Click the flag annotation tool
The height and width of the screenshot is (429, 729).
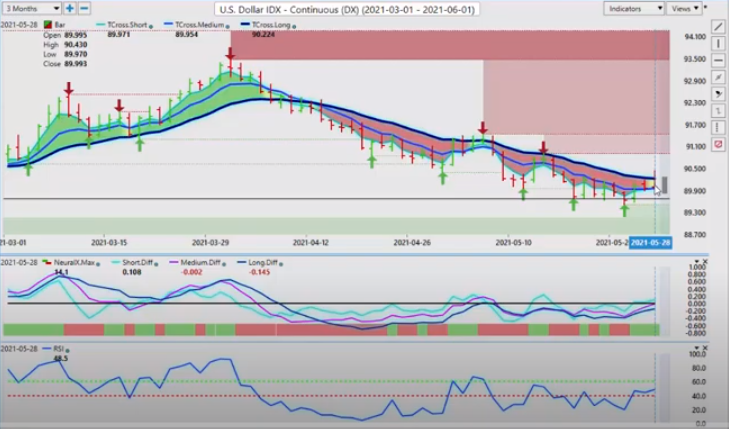[719, 94]
